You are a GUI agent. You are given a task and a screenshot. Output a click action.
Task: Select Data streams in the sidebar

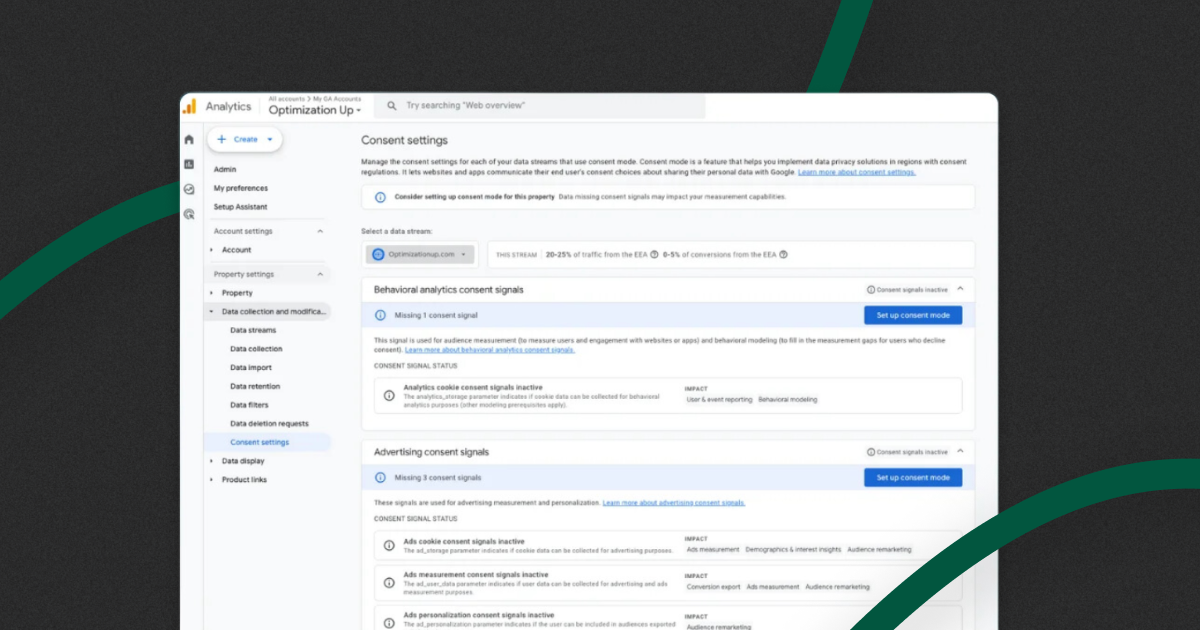[x=253, y=330]
